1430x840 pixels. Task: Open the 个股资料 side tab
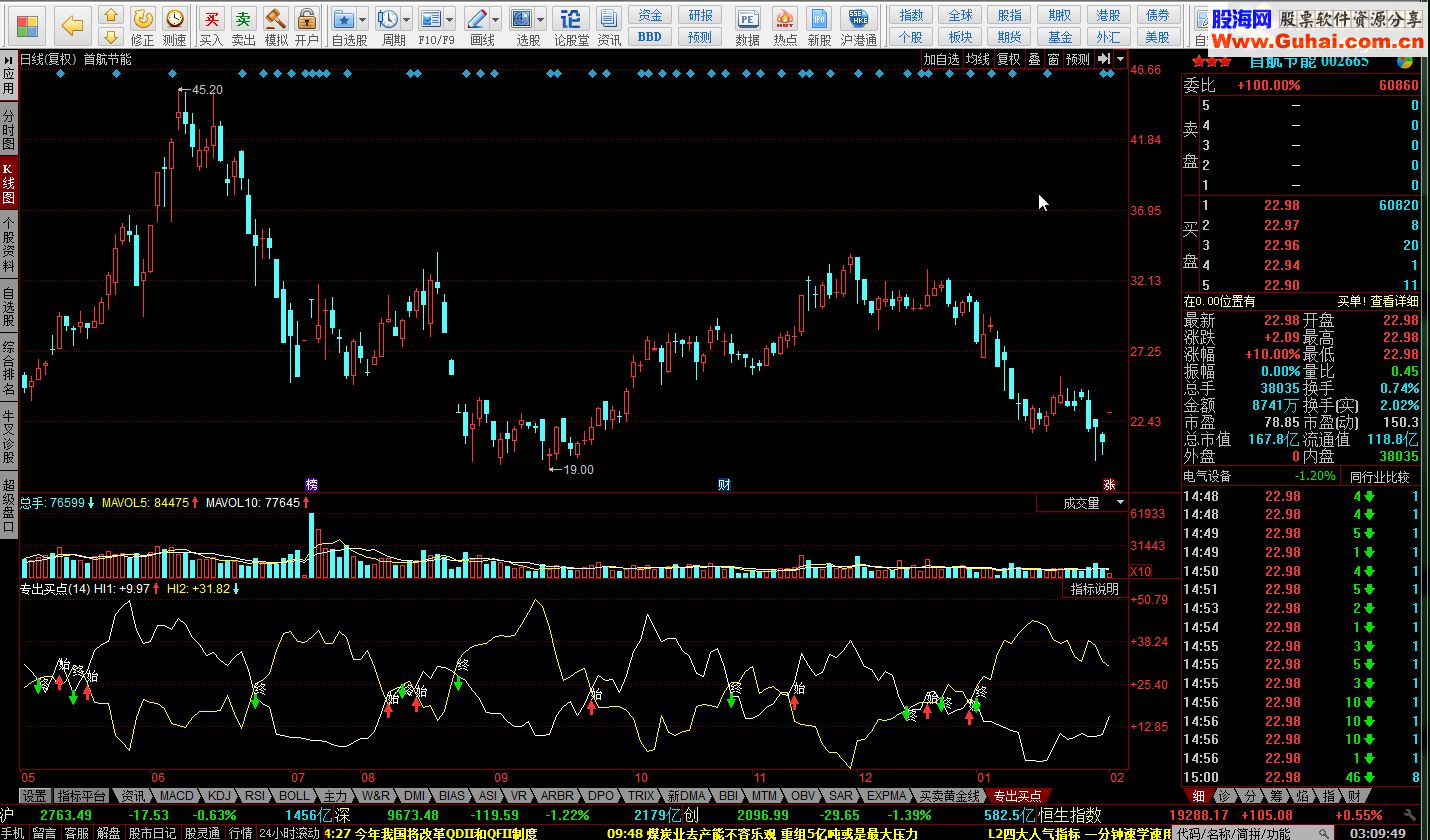8,245
